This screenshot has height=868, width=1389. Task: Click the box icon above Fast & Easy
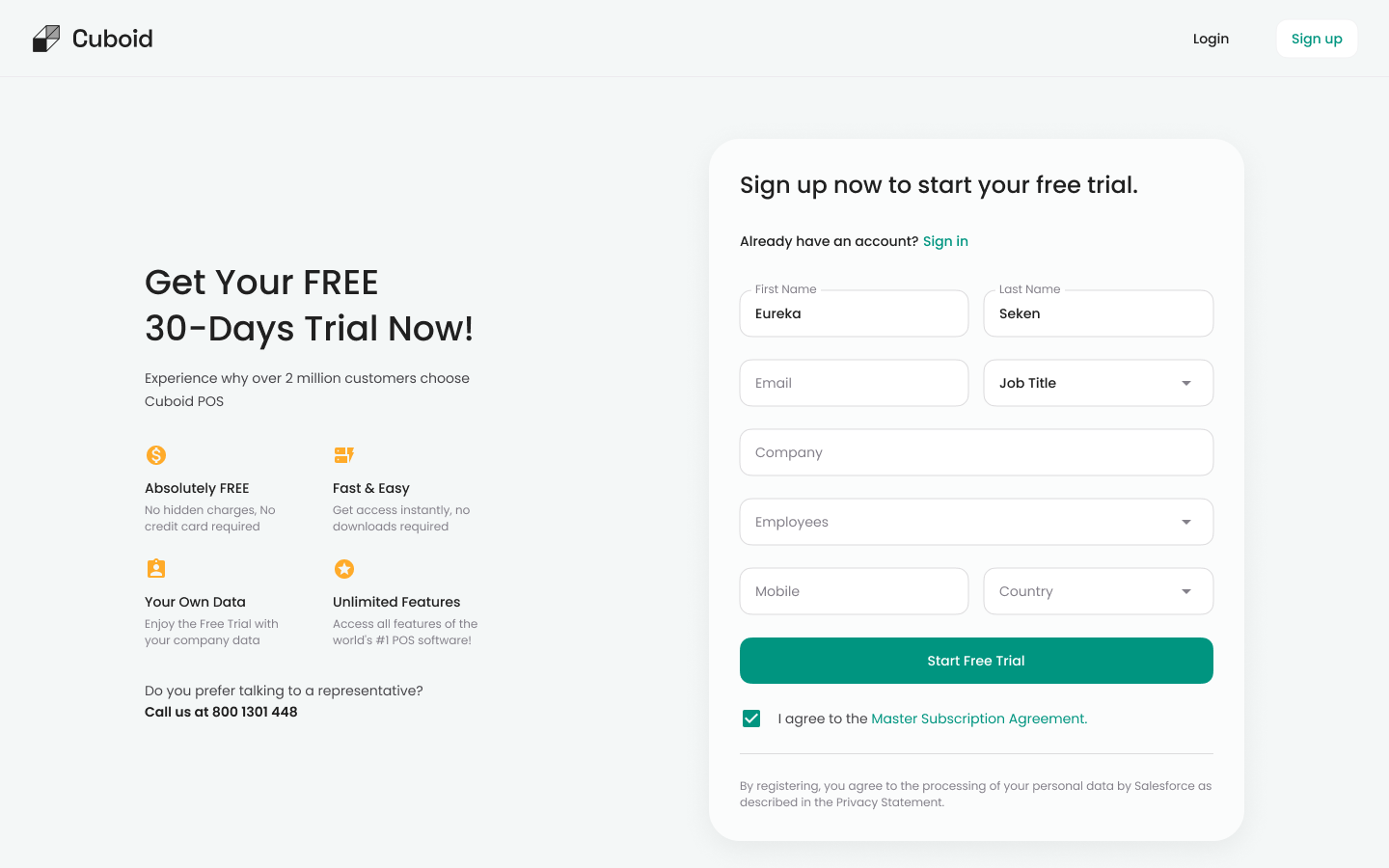tap(344, 454)
